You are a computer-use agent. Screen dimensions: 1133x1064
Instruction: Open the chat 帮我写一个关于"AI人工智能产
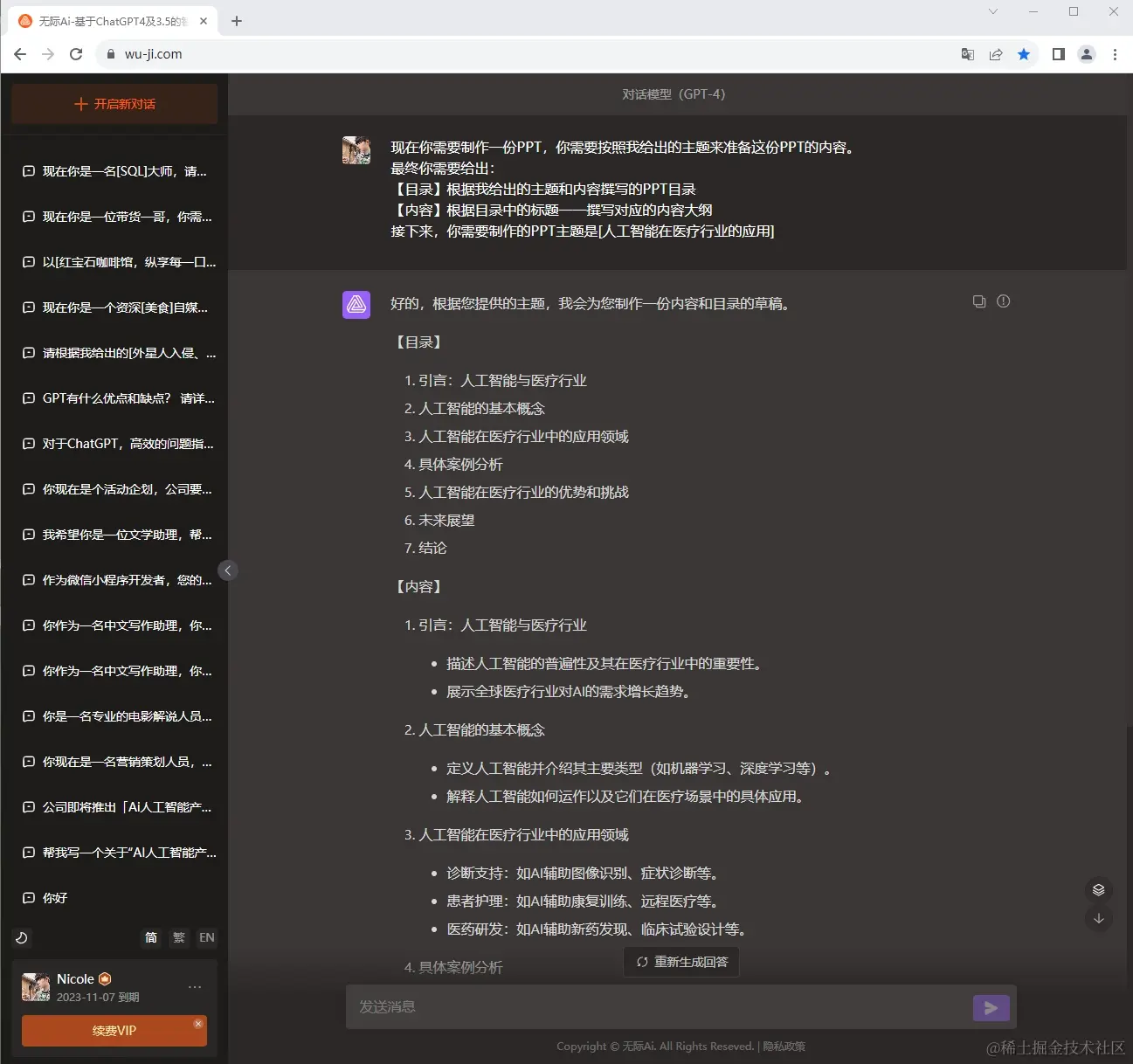pyautogui.click(x=114, y=853)
